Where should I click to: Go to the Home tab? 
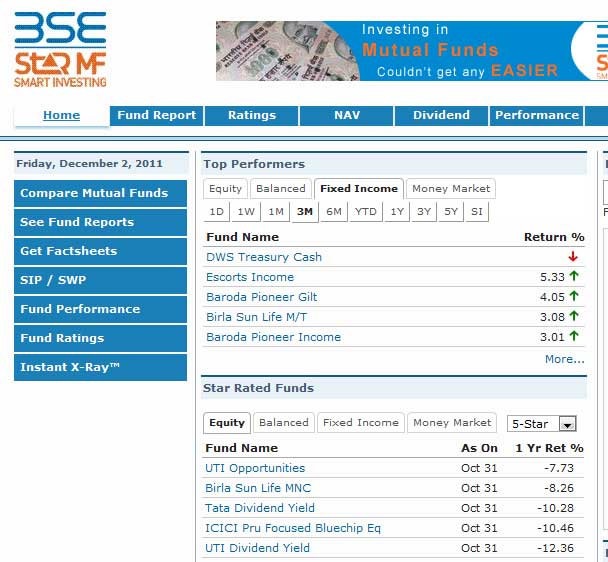coord(62,115)
